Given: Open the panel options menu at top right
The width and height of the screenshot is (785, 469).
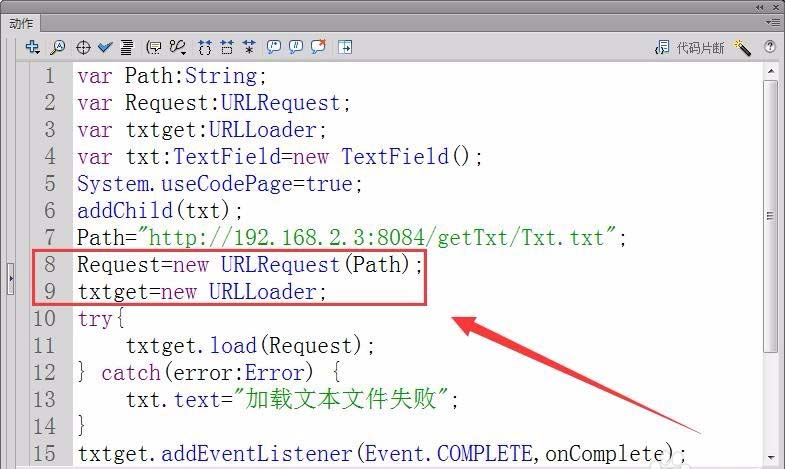Looking at the screenshot, I should click(773, 22).
